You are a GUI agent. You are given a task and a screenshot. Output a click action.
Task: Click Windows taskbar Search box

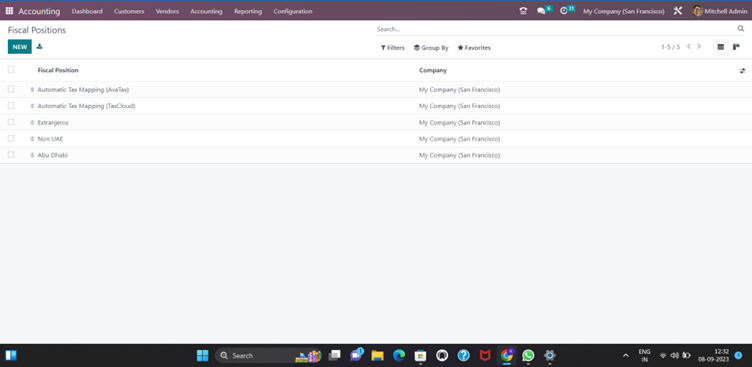click(x=268, y=355)
